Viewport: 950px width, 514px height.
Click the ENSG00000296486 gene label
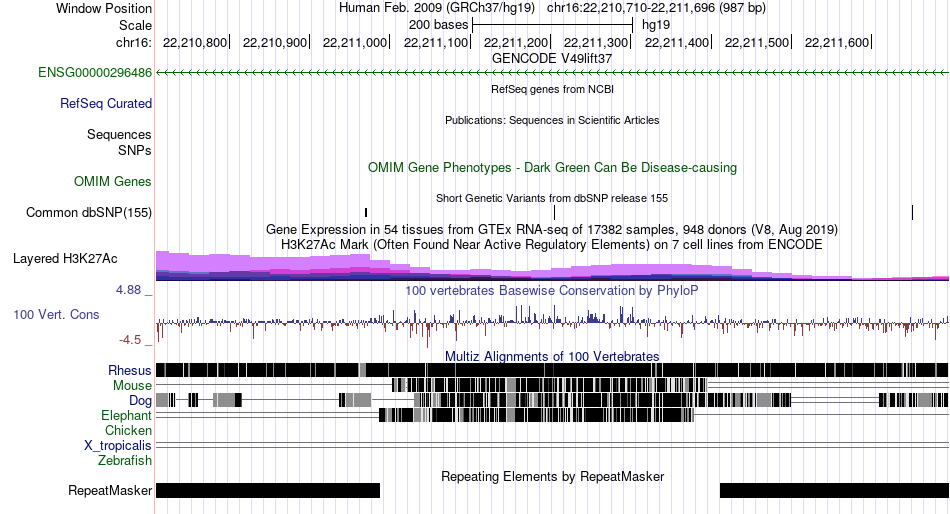[95, 73]
